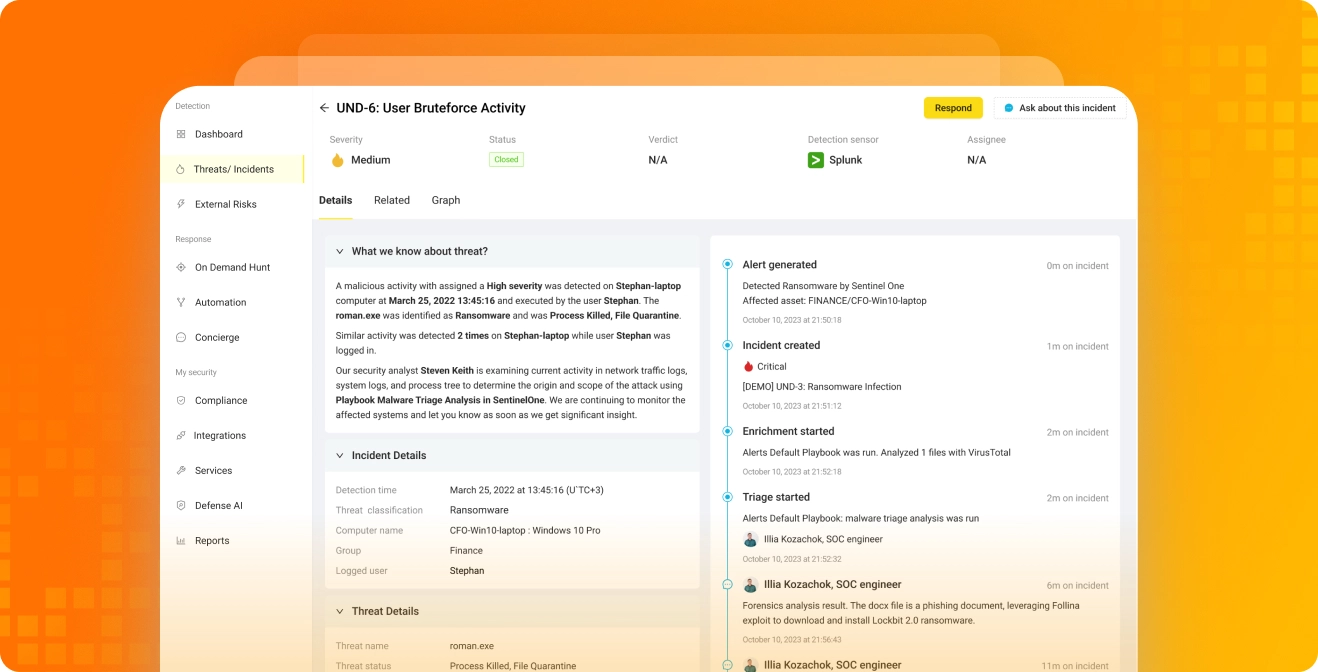Click the Closed status badge
Screen dimensions: 1318x672
[506, 159]
